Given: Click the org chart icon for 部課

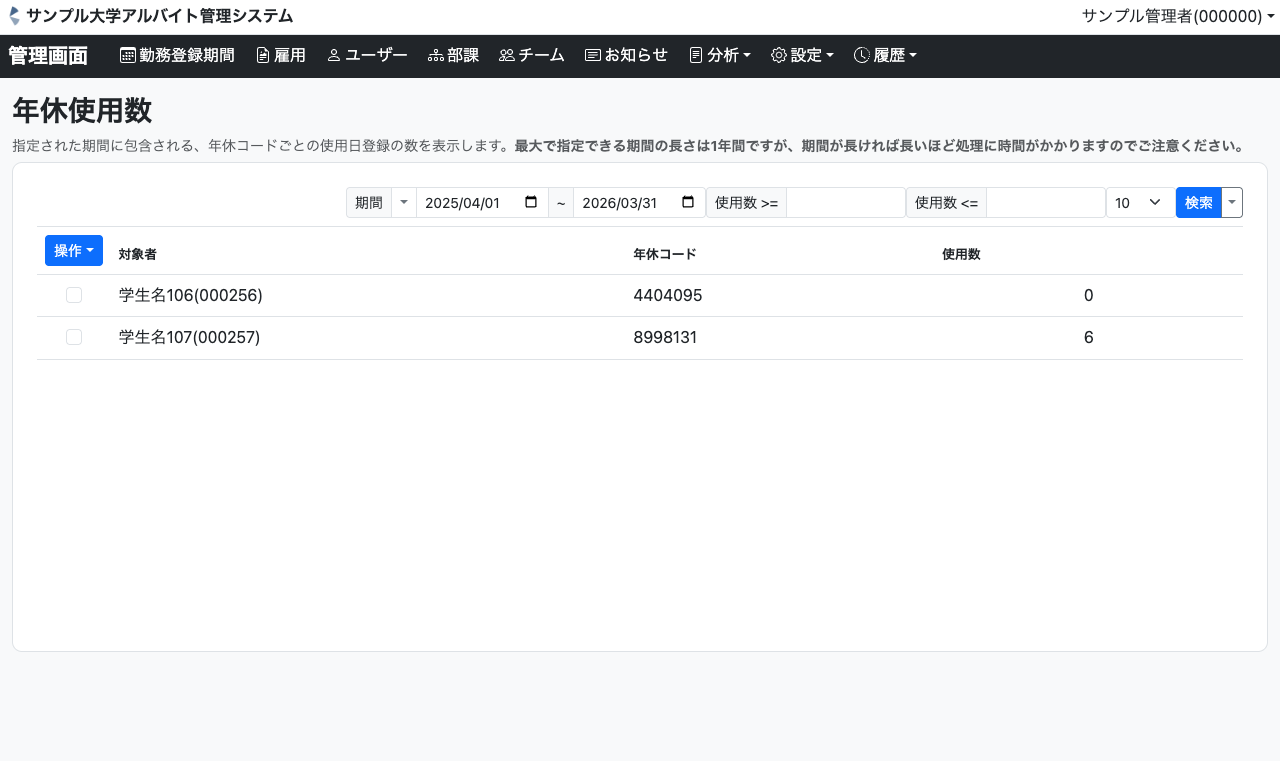Looking at the screenshot, I should [435, 56].
